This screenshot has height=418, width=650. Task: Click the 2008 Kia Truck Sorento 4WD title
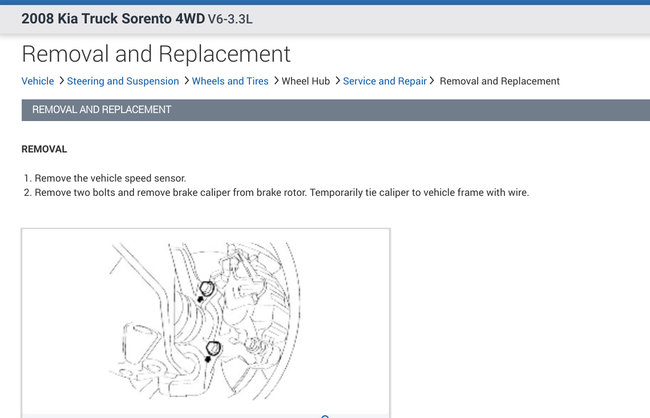(113, 19)
